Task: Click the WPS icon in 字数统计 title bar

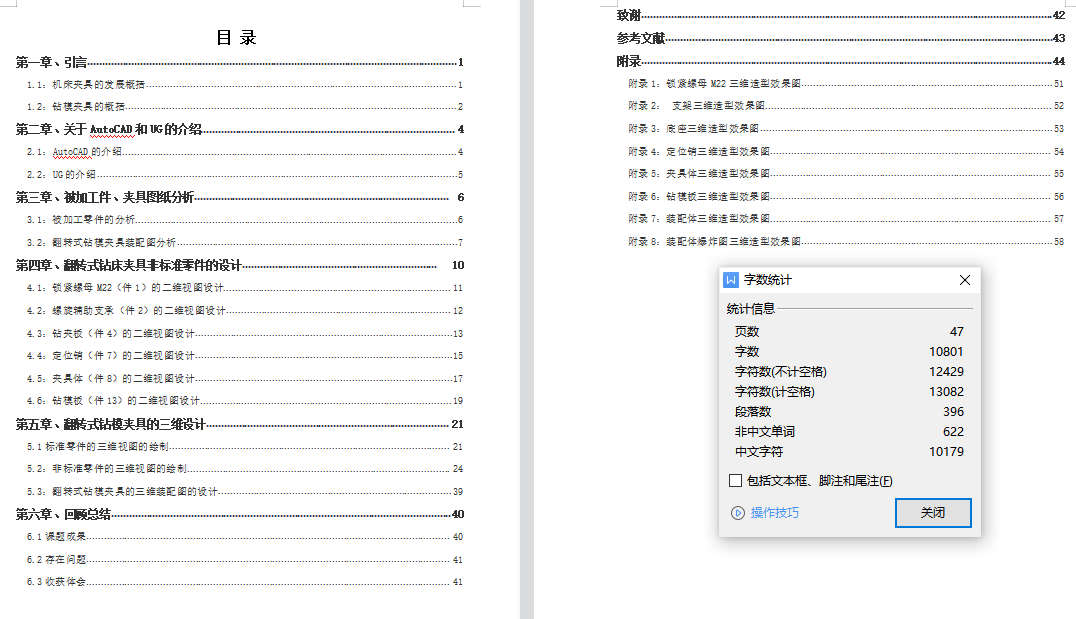Action: click(731, 280)
